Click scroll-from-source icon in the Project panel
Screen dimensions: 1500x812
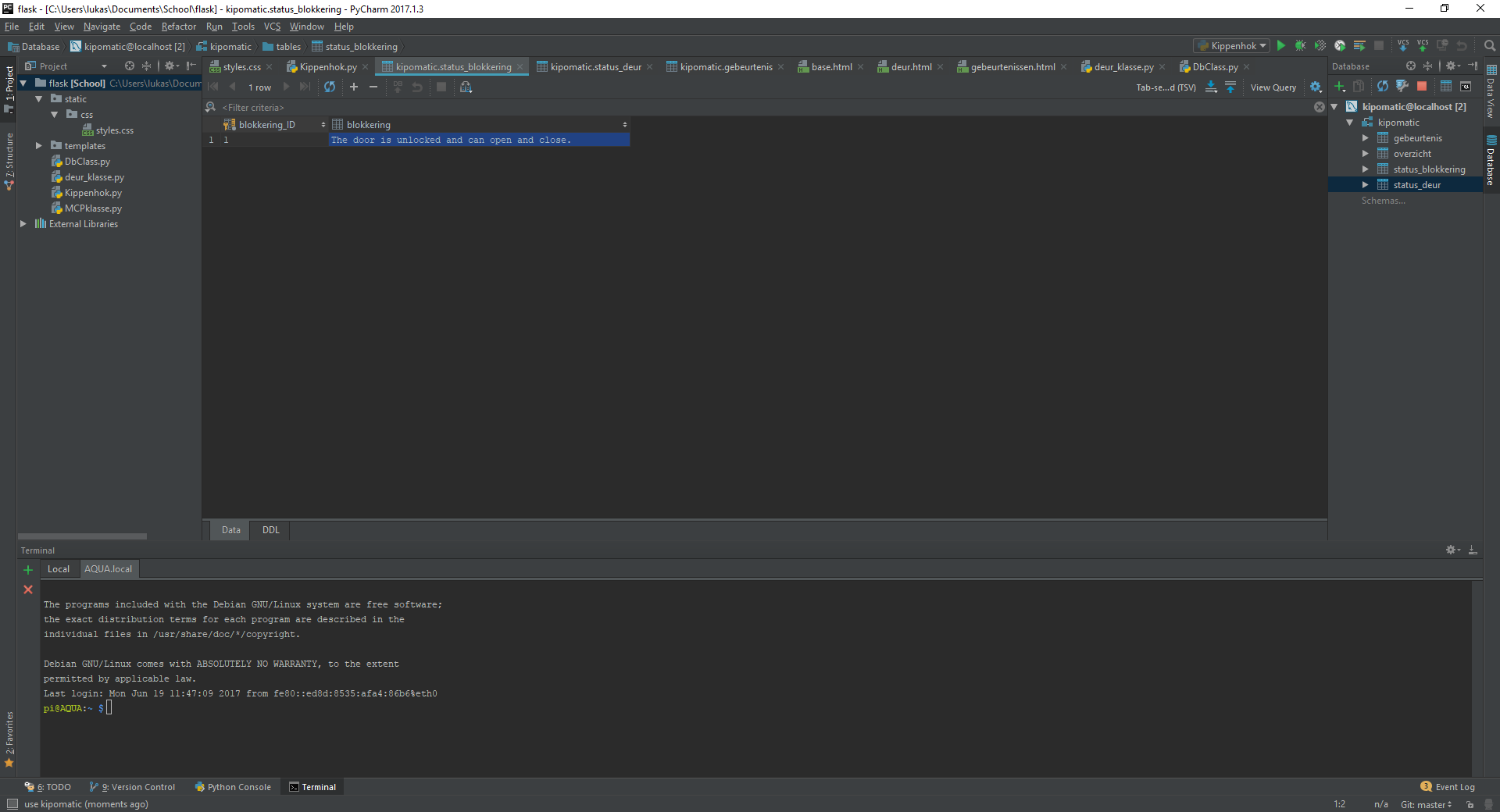coord(130,66)
